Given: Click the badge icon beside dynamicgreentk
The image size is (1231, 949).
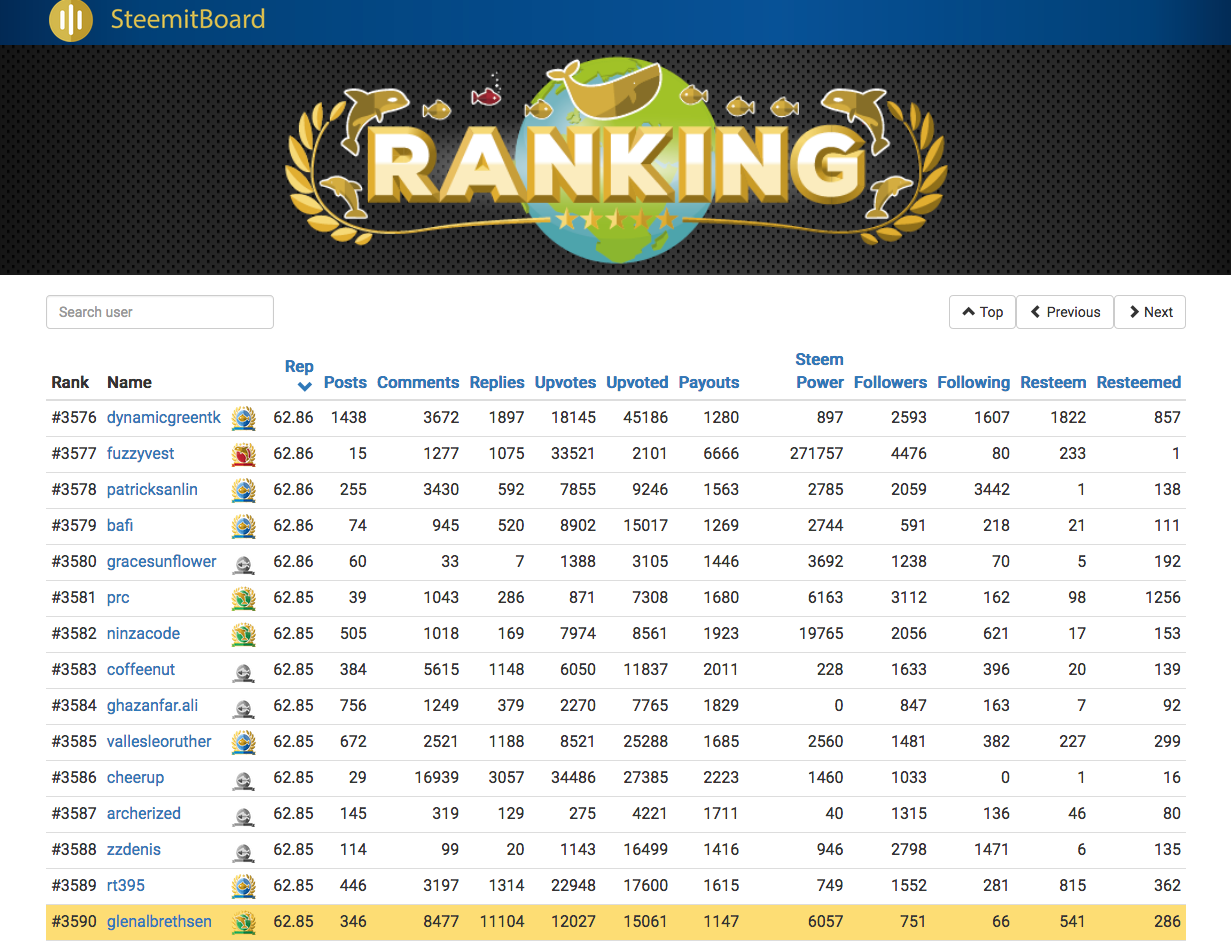Looking at the screenshot, I should [x=243, y=418].
